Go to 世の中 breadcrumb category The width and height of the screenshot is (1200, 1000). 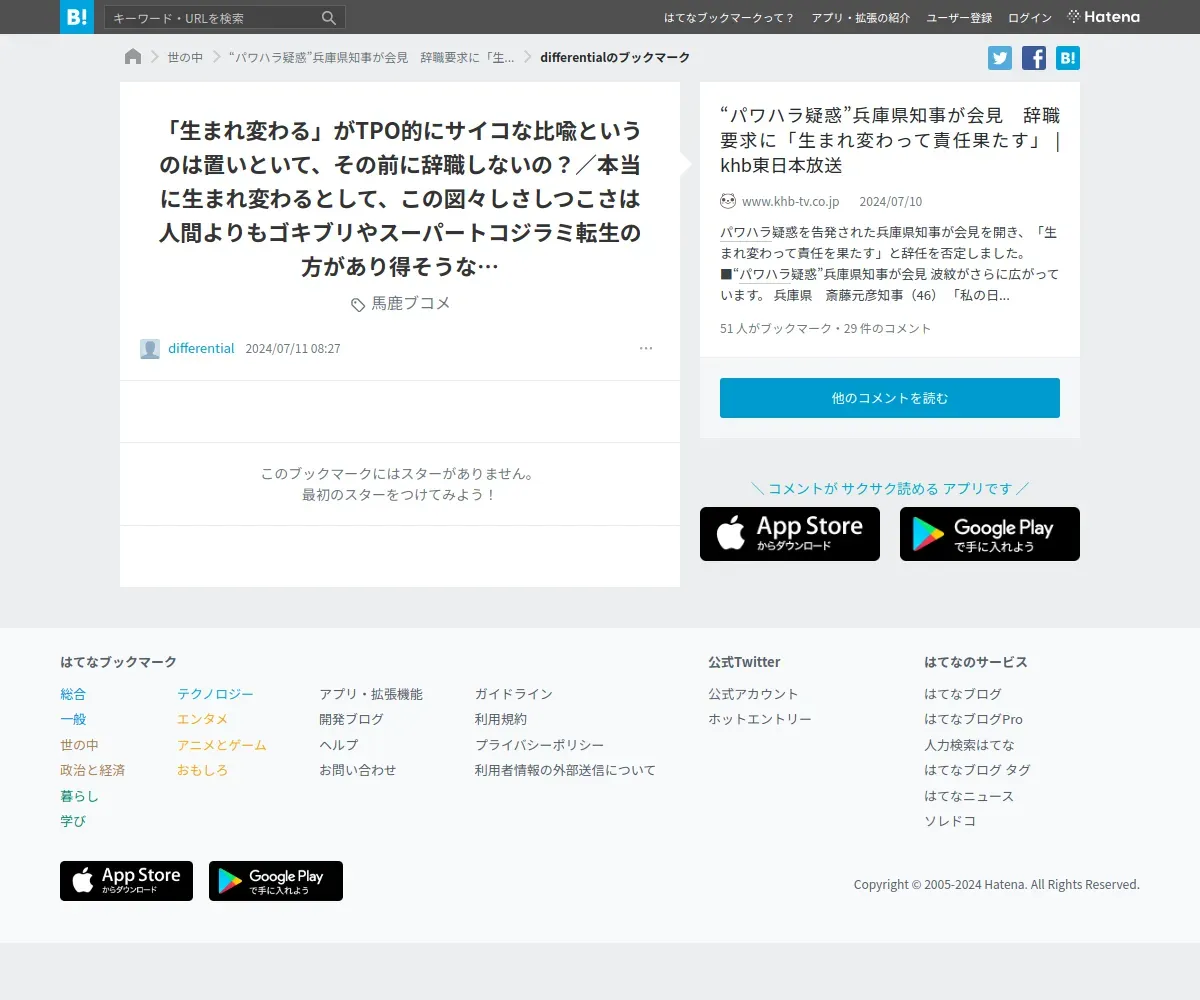point(185,58)
